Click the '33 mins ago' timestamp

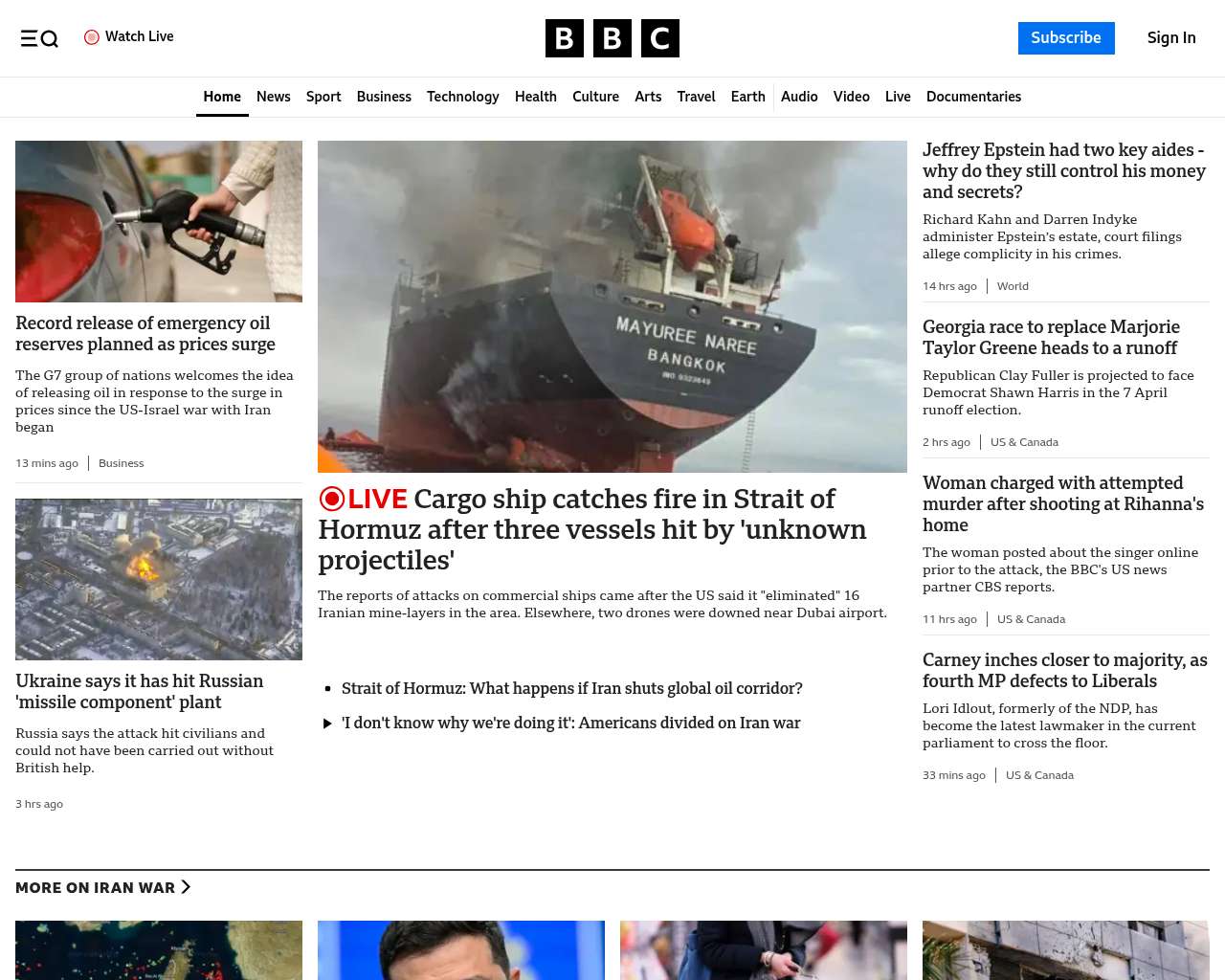click(x=954, y=775)
